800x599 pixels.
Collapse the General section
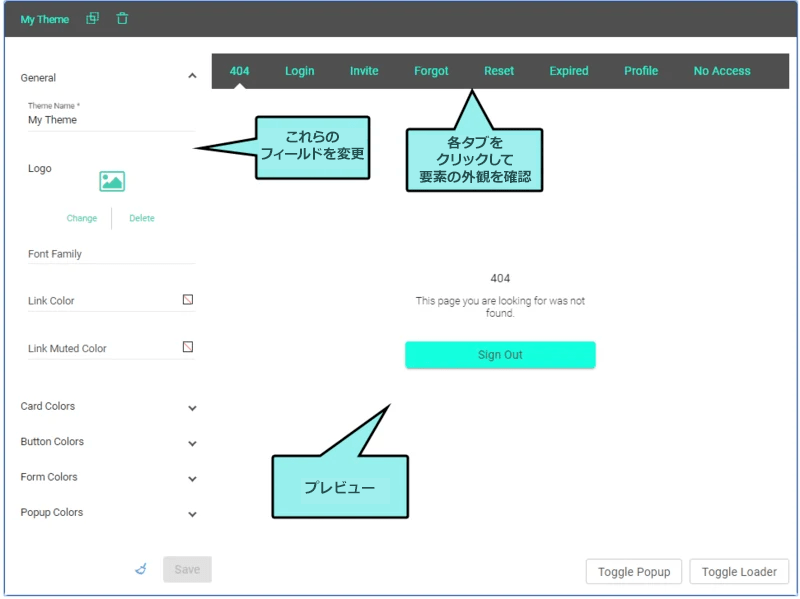point(192,76)
